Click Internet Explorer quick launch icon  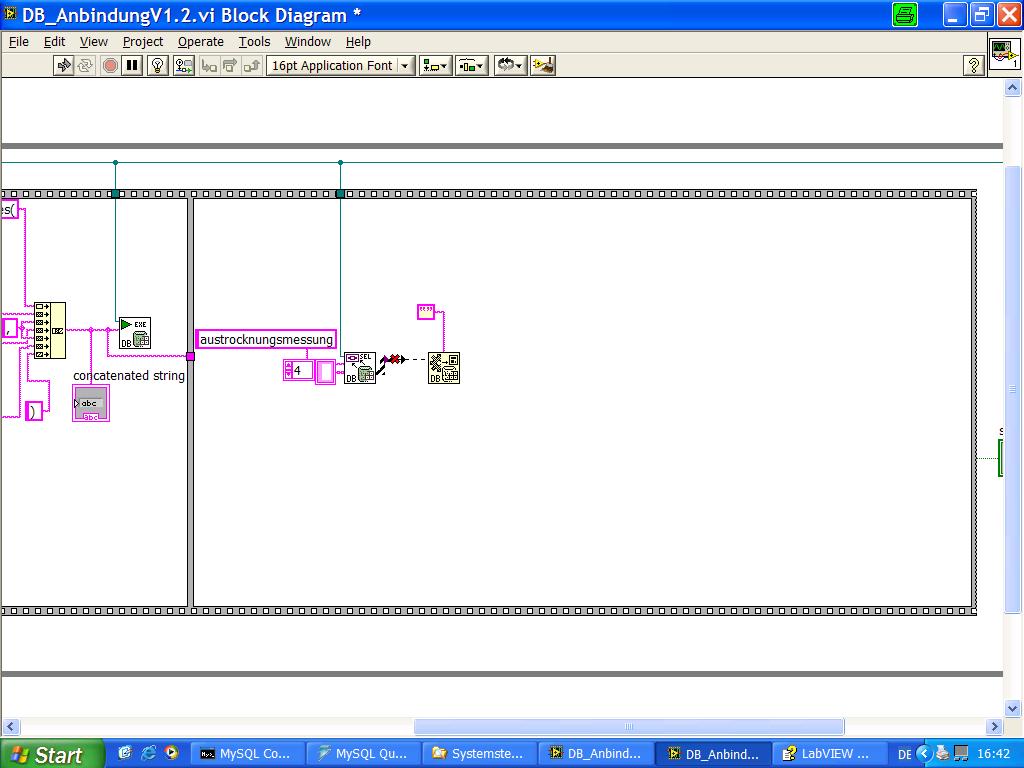pos(148,753)
